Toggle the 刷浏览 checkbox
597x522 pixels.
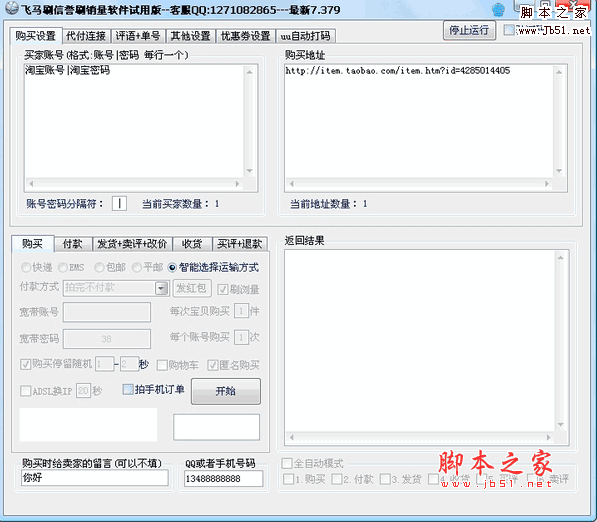[x=223, y=290]
